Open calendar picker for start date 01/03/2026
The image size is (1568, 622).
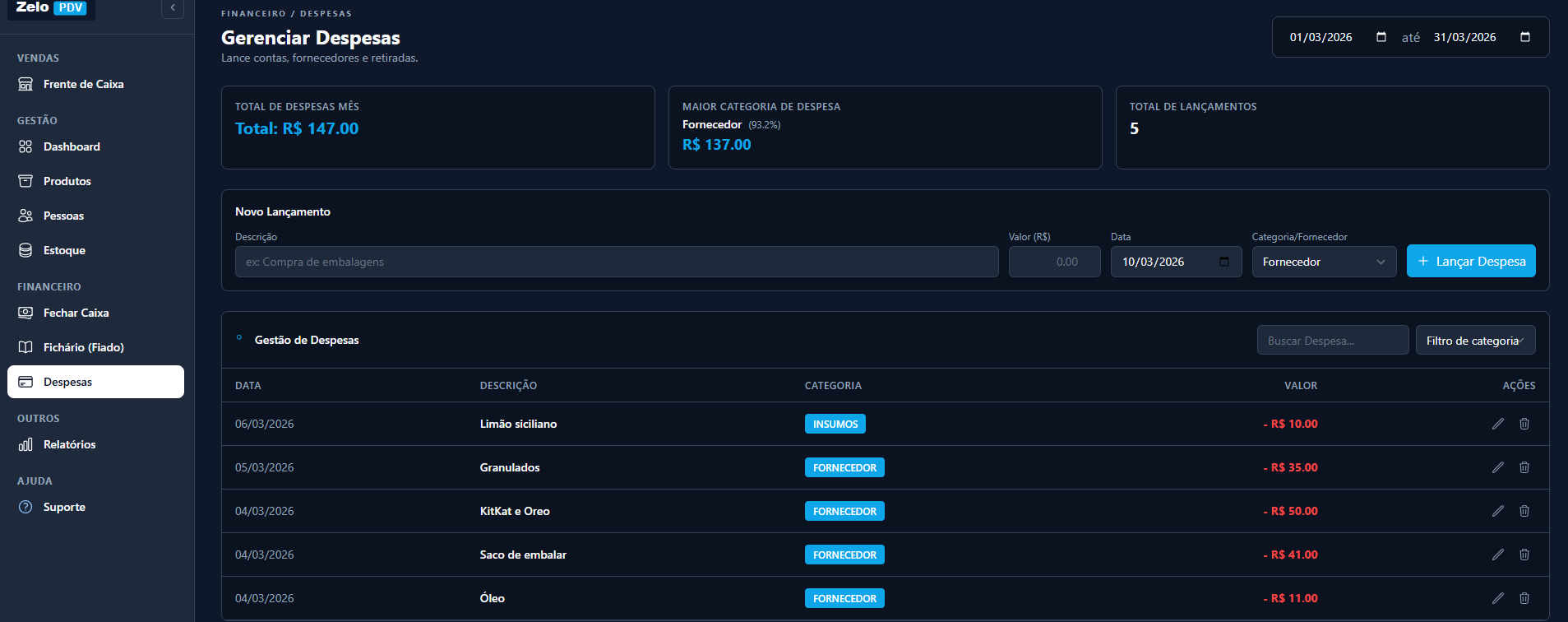(x=1381, y=37)
